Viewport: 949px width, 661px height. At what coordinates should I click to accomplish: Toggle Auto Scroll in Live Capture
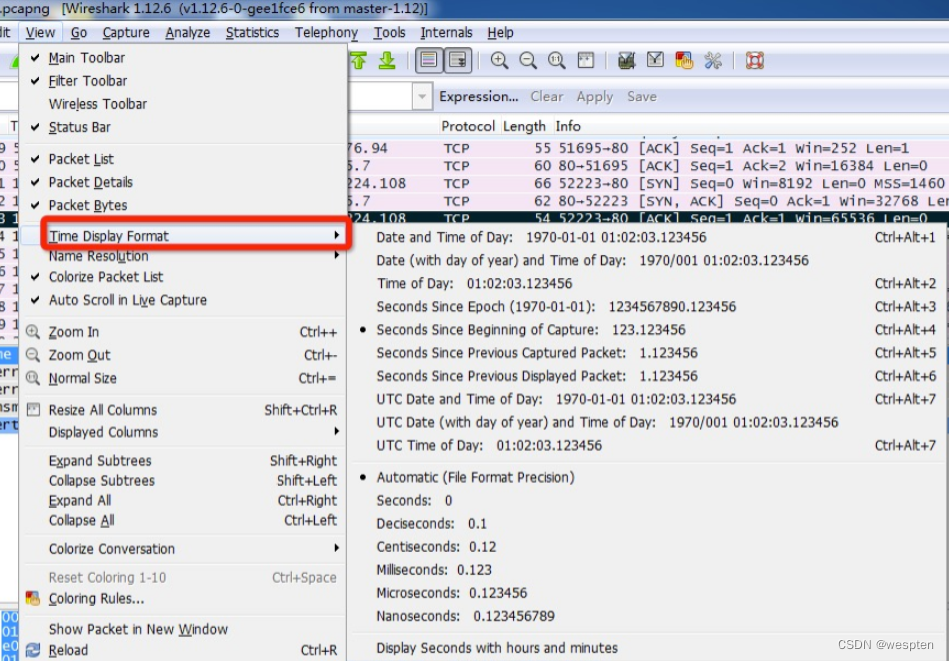(183, 300)
